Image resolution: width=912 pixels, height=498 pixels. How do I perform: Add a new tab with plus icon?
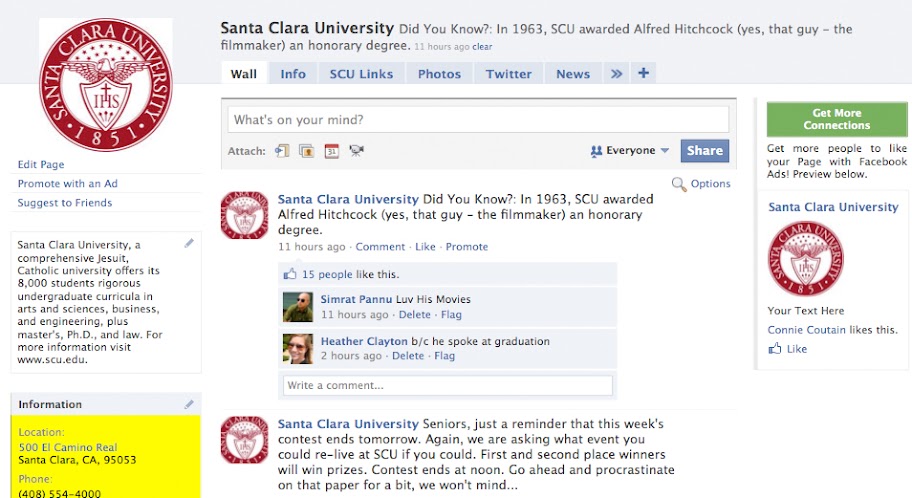643,73
